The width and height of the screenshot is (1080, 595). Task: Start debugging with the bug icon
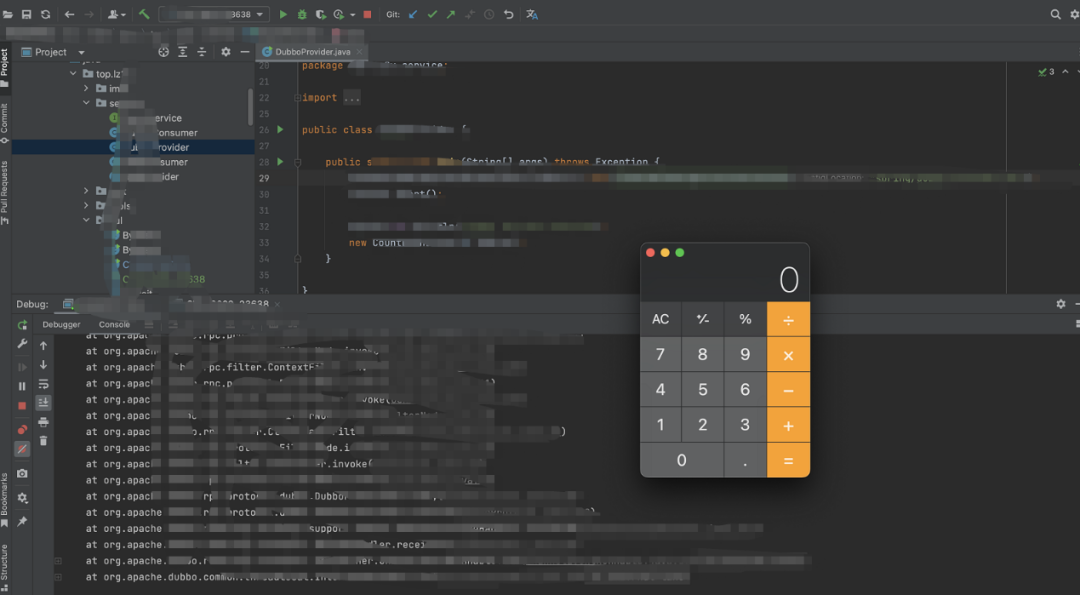pyautogui.click(x=302, y=15)
